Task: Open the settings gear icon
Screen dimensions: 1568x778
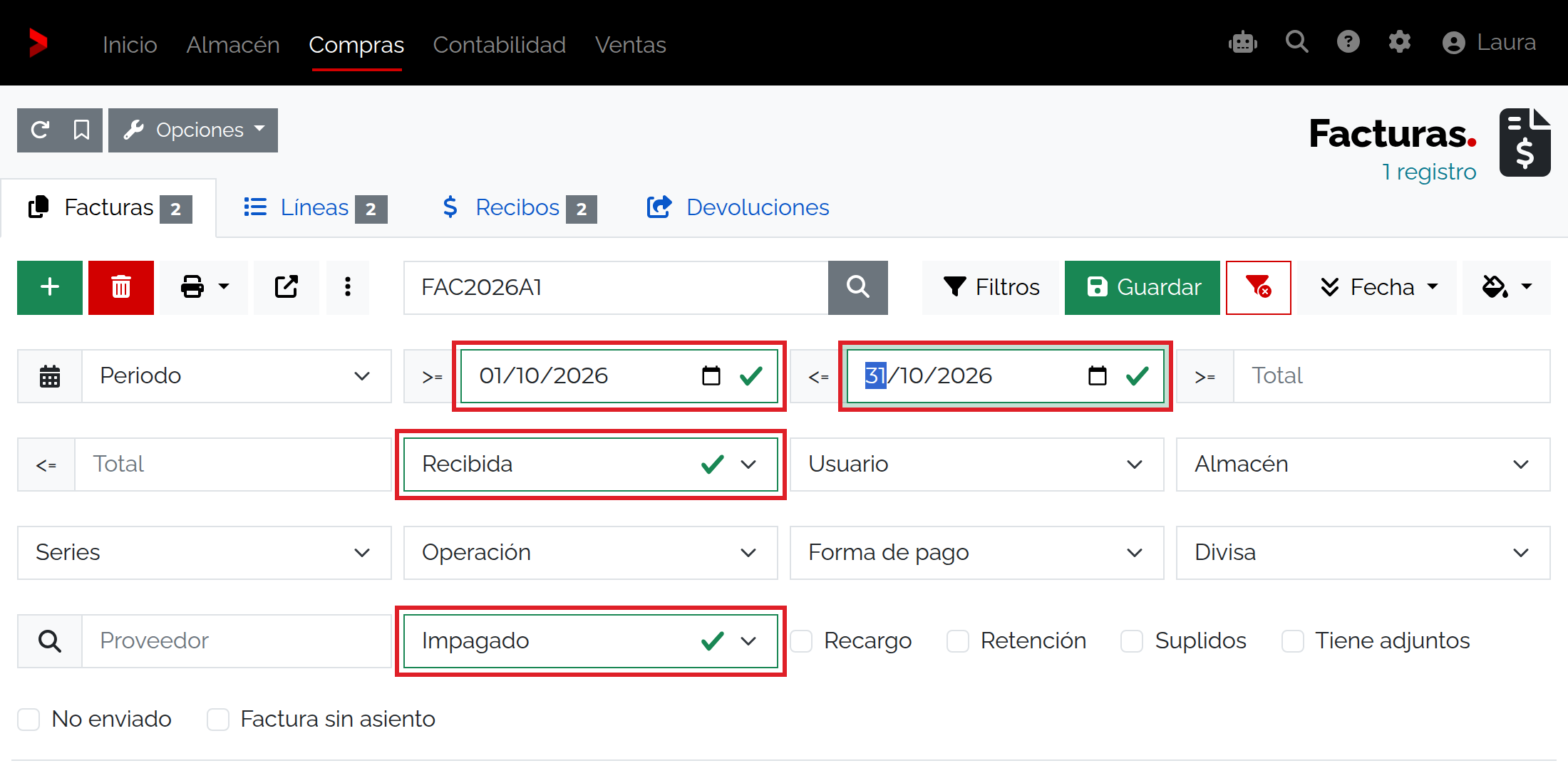Action: point(1399,42)
